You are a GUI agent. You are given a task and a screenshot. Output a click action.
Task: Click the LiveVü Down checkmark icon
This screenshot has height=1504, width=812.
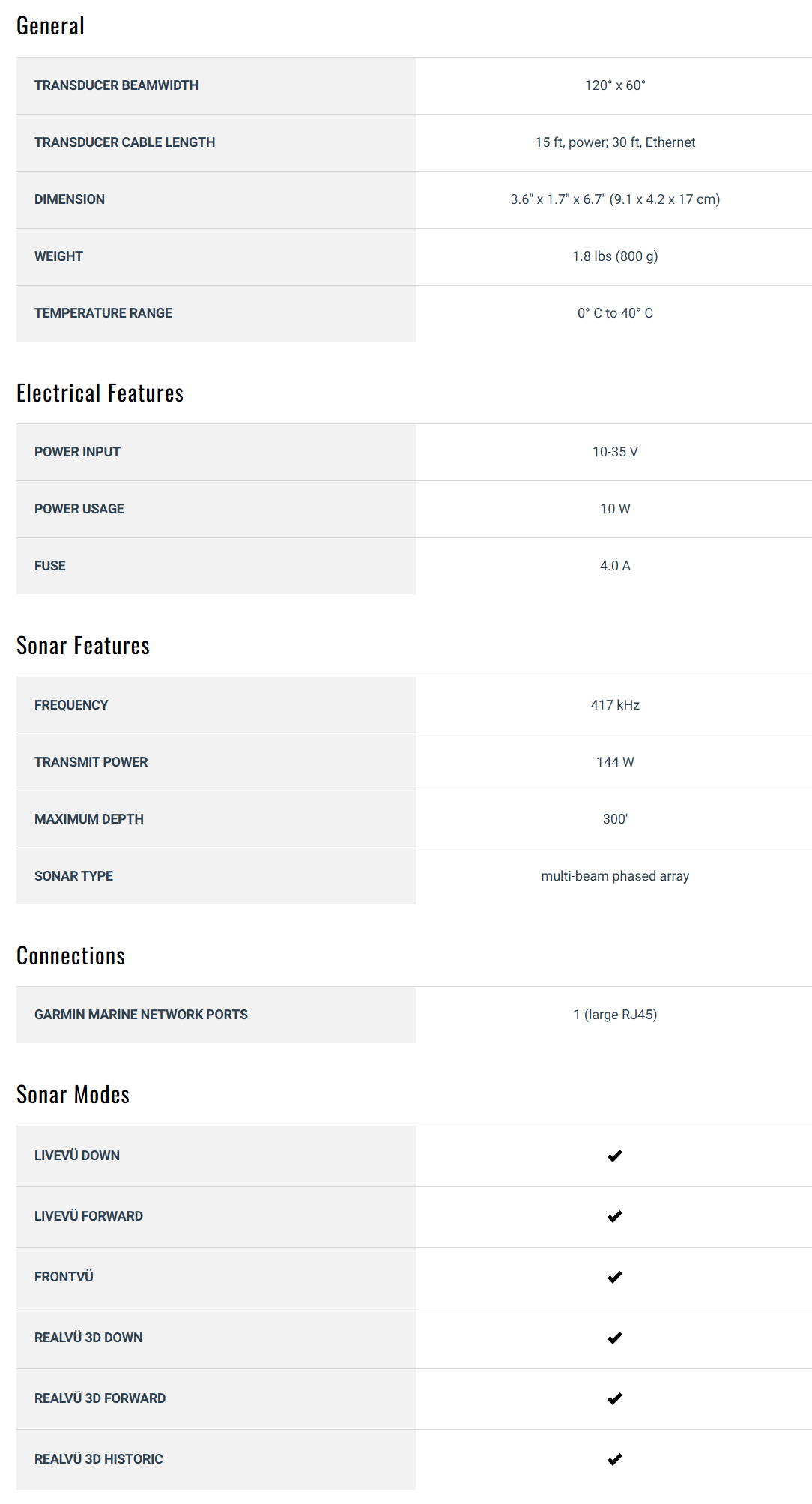[x=615, y=1156]
